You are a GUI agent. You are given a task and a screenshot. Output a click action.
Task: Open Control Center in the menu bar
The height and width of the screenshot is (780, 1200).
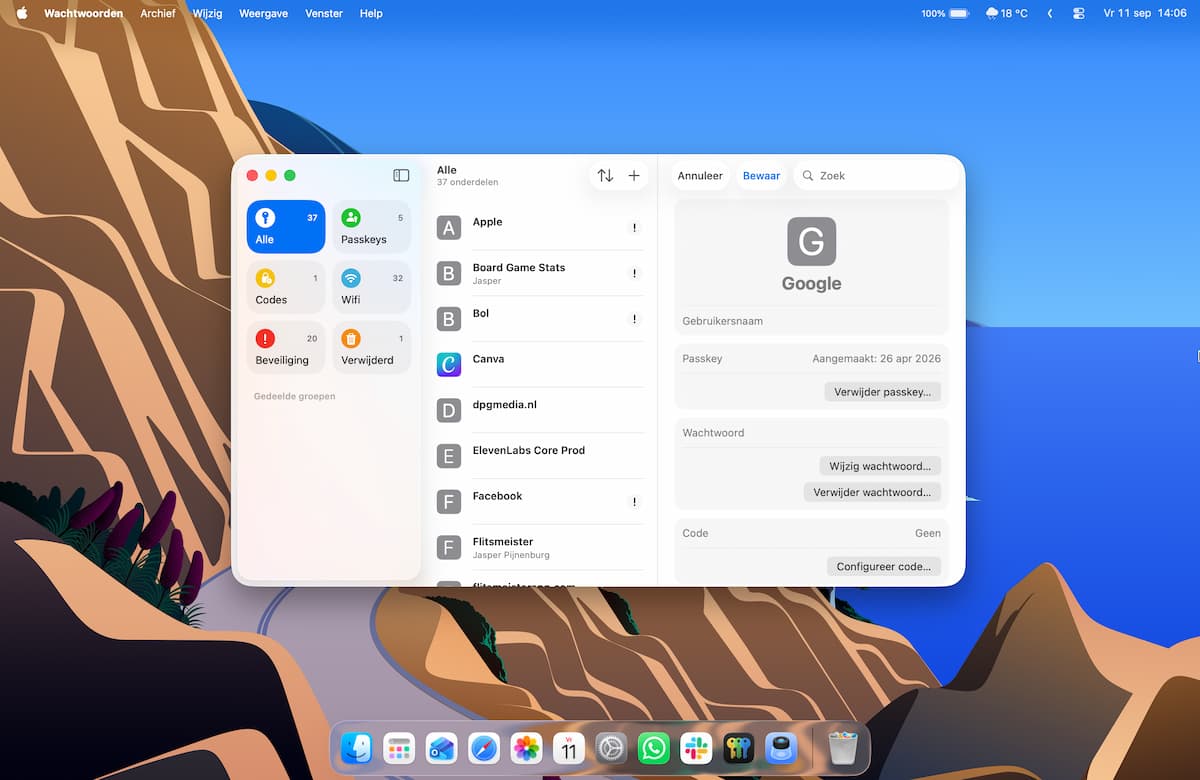pos(1078,14)
